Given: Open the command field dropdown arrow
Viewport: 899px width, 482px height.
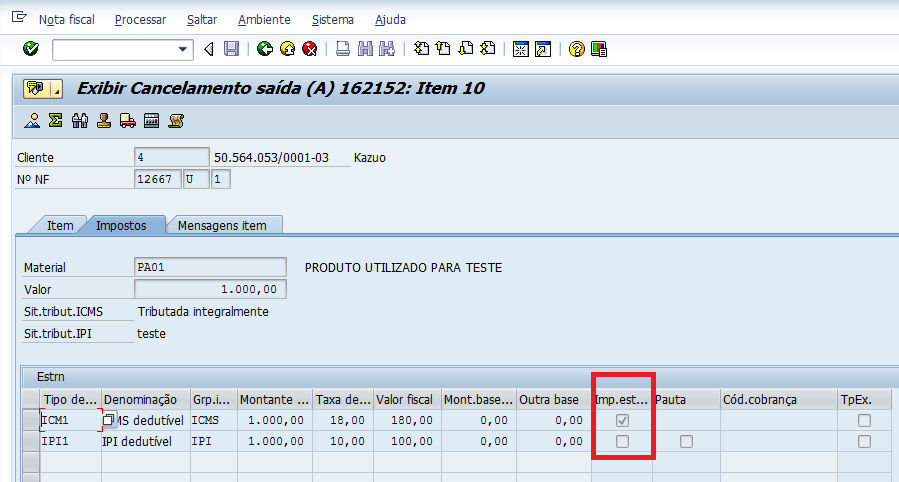Looking at the screenshot, I should coord(183,49).
